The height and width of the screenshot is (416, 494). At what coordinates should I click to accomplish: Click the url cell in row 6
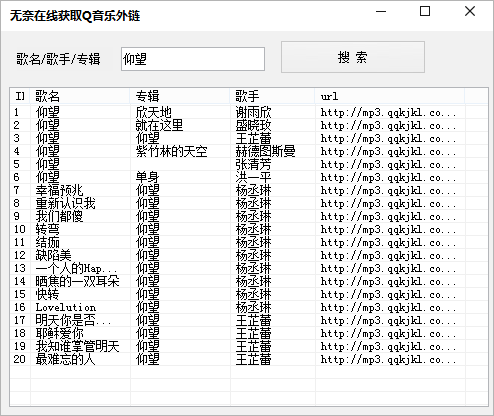pyautogui.click(x=388, y=178)
